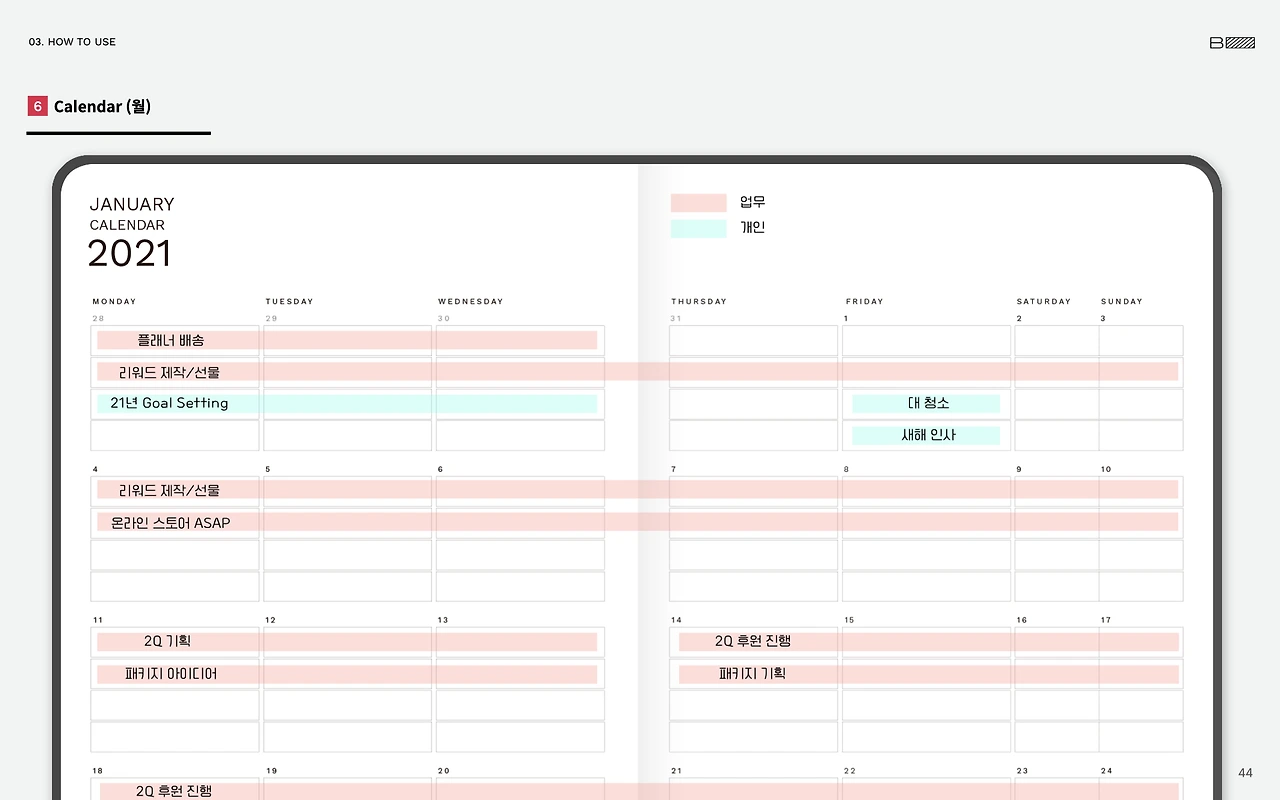
Task: Click the 개인 legend label
Action: pos(752,228)
